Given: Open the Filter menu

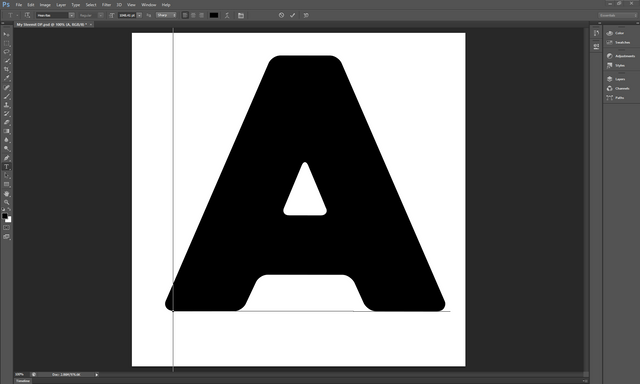Looking at the screenshot, I should click(106, 5).
